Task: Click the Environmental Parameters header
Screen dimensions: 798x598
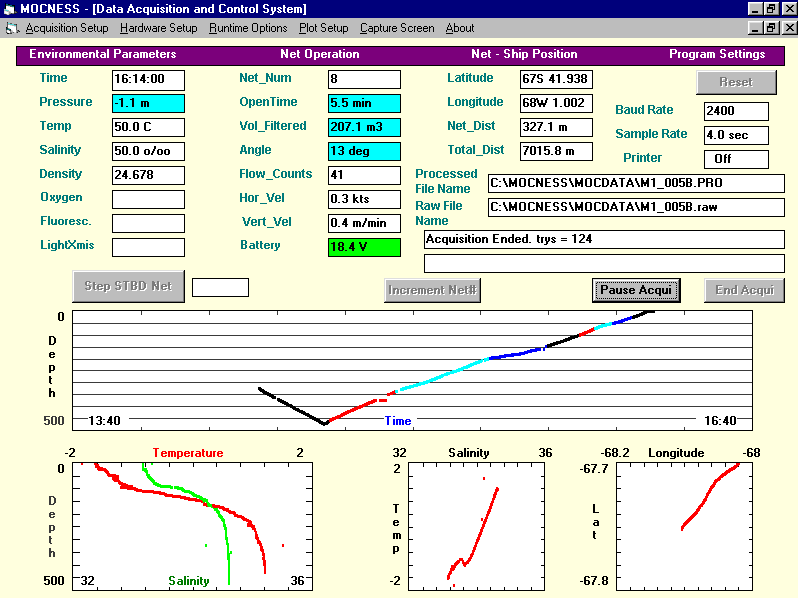Action: pos(103,54)
